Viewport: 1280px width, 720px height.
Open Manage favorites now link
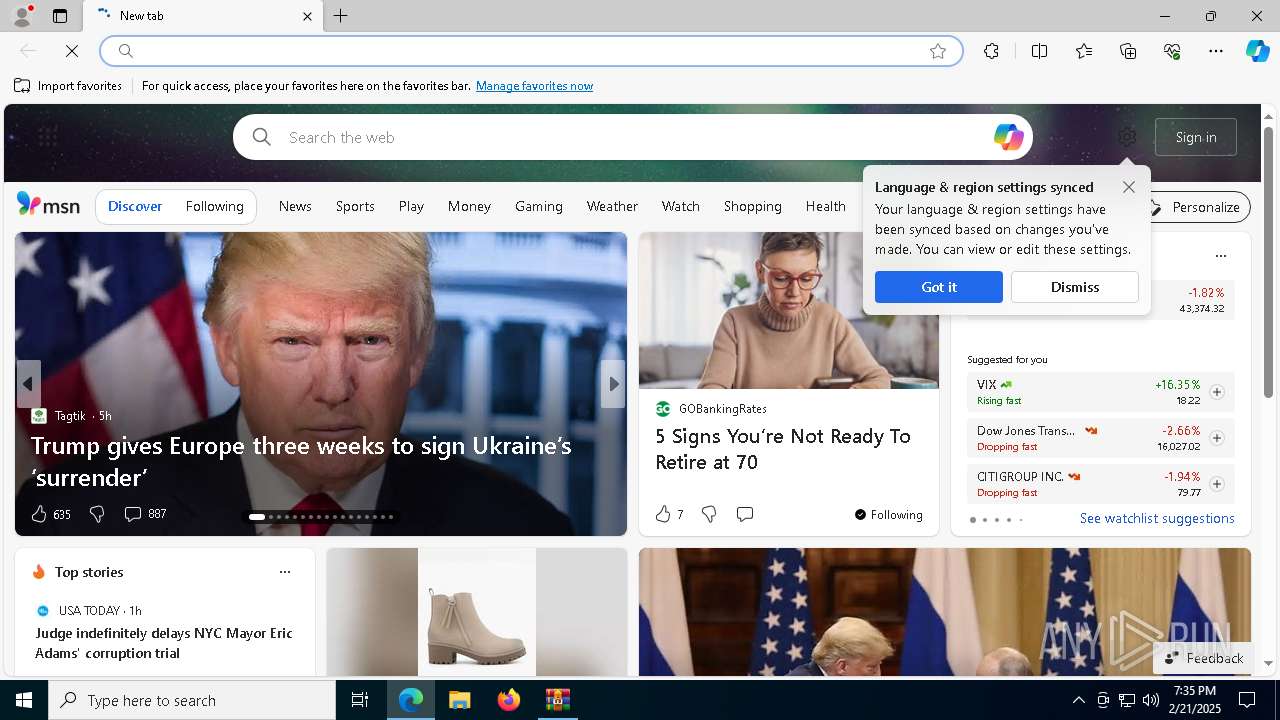point(534,86)
